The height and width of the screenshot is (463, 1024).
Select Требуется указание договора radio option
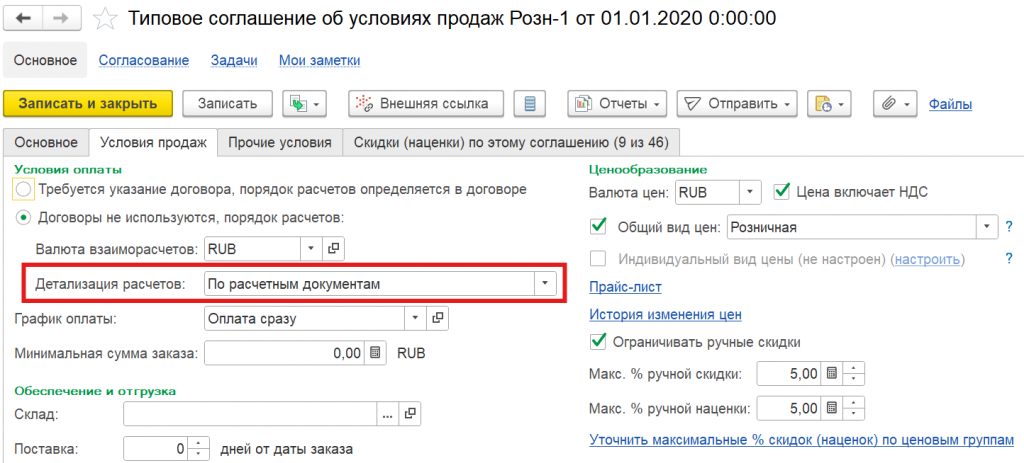click(x=23, y=190)
